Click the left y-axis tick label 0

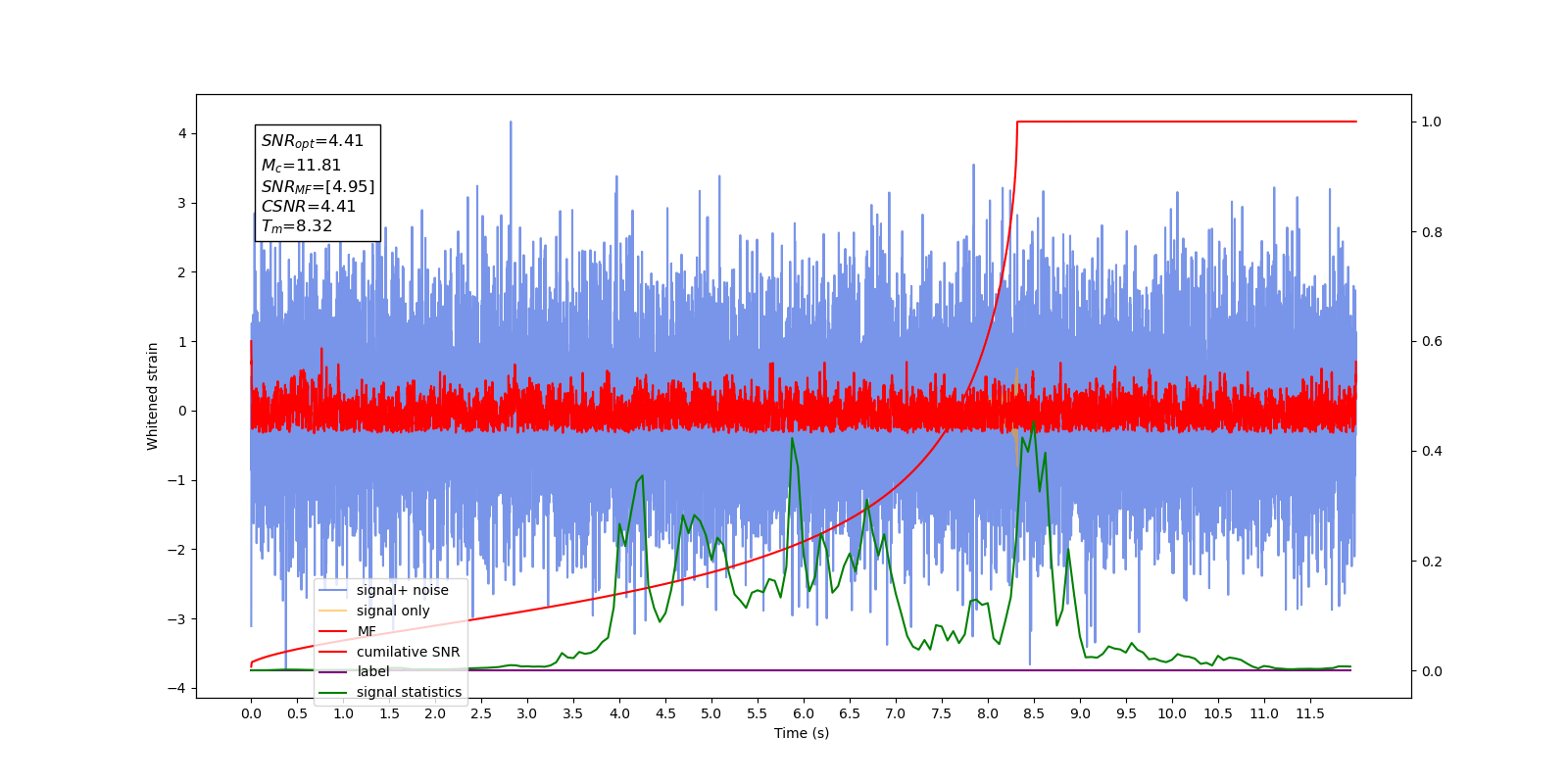182,411
